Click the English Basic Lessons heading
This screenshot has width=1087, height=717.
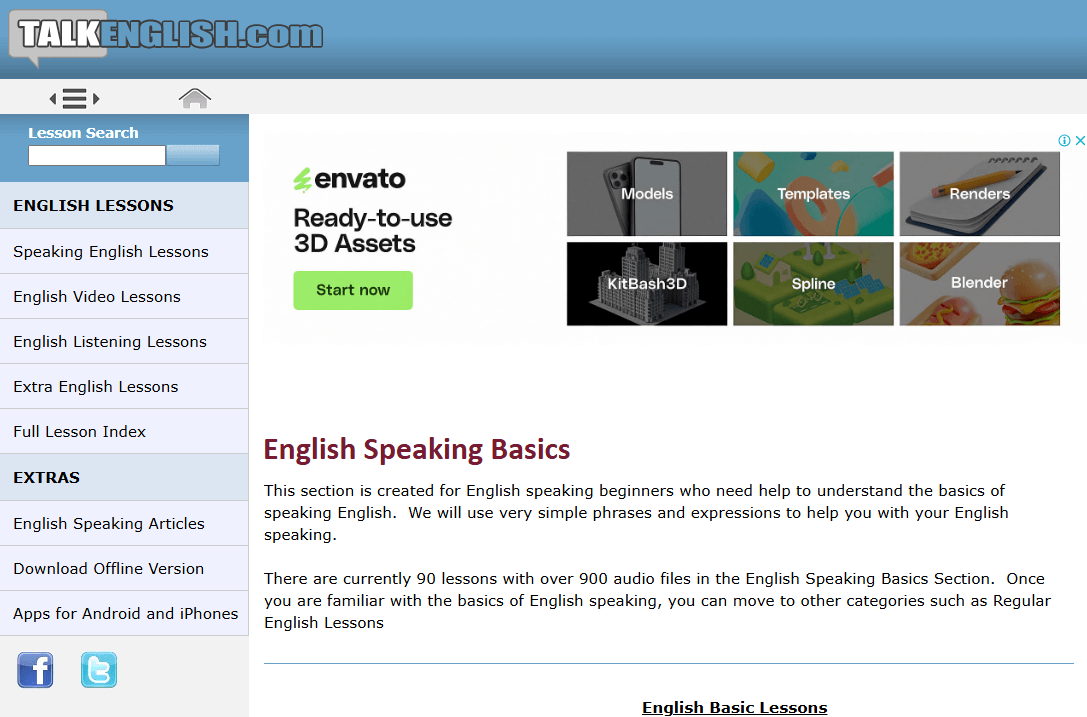coord(734,707)
